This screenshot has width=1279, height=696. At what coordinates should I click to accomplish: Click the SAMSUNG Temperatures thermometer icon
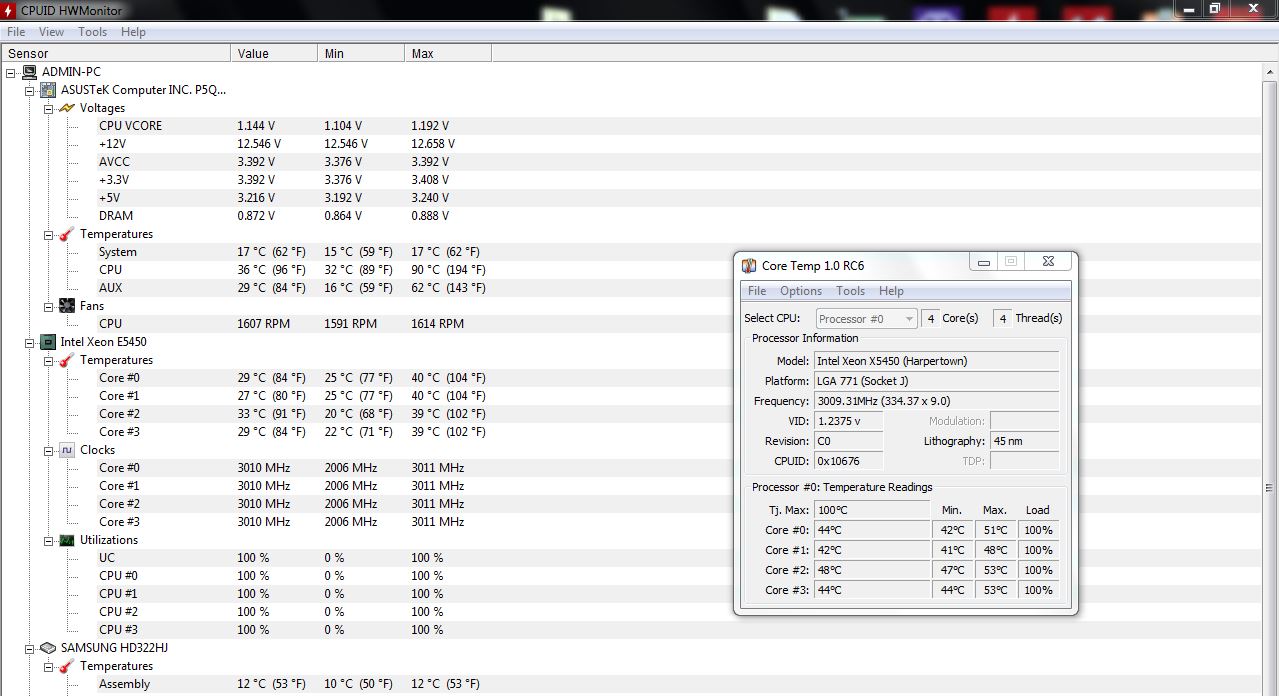tap(67, 666)
